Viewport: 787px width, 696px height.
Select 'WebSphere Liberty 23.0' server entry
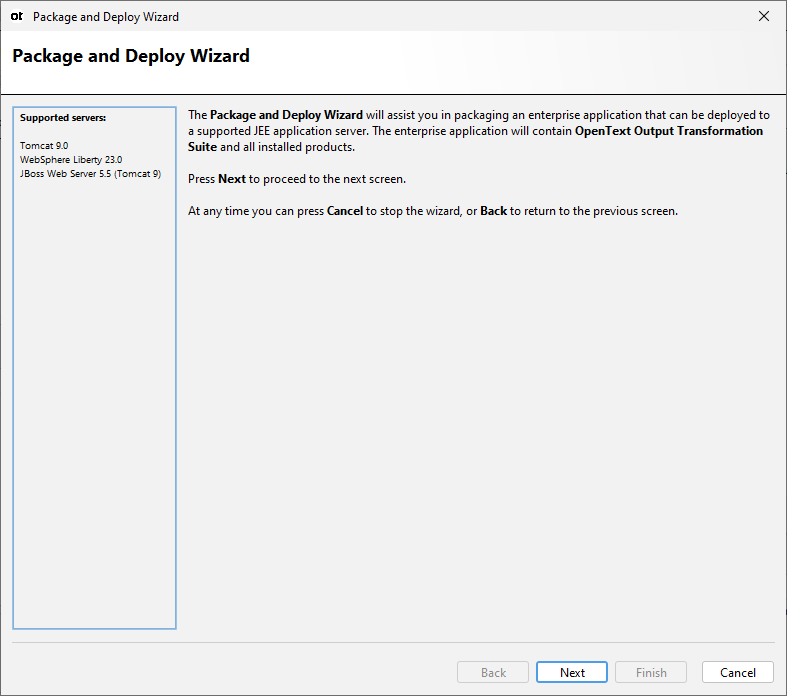[x=71, y=160]
